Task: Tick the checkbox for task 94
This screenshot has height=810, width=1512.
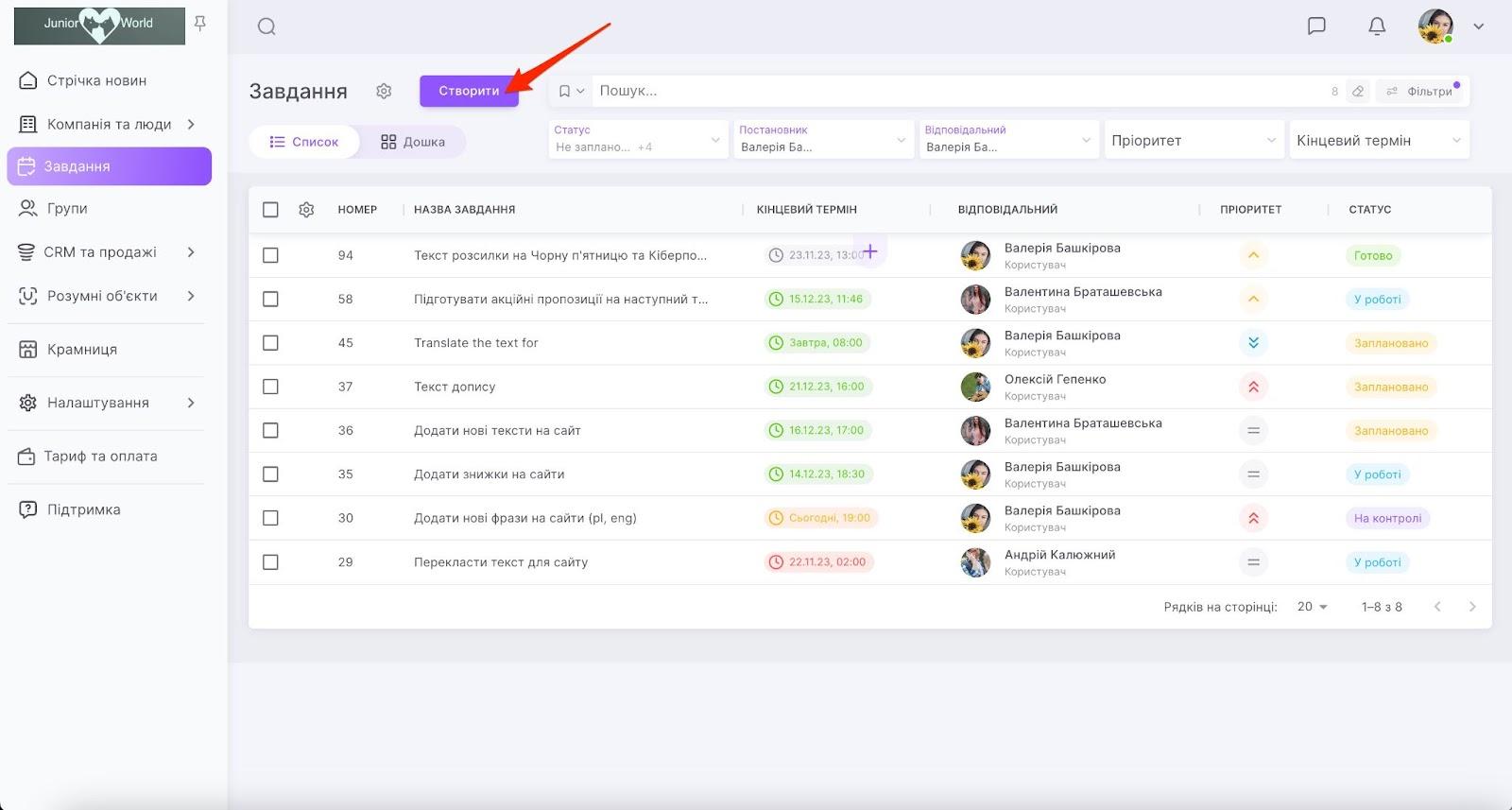Action: coord(270,255)
